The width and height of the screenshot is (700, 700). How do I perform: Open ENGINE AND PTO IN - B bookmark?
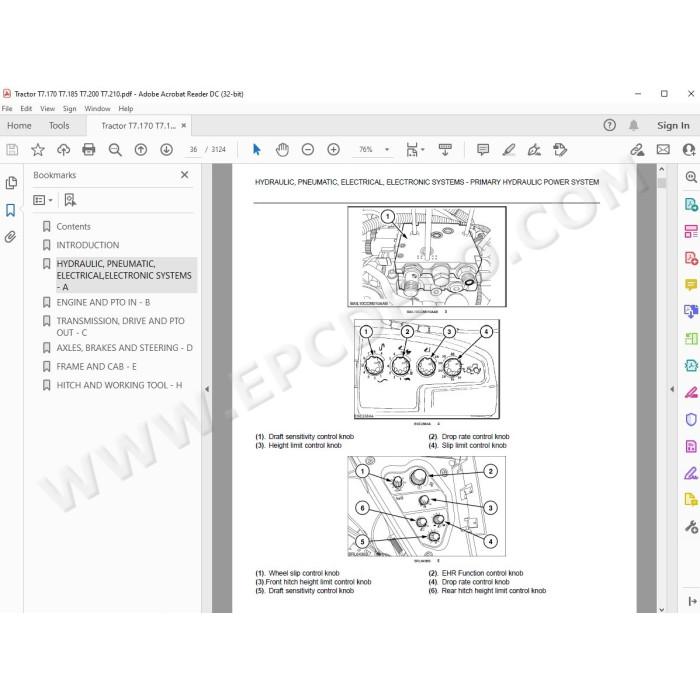(x=103, y=303)
